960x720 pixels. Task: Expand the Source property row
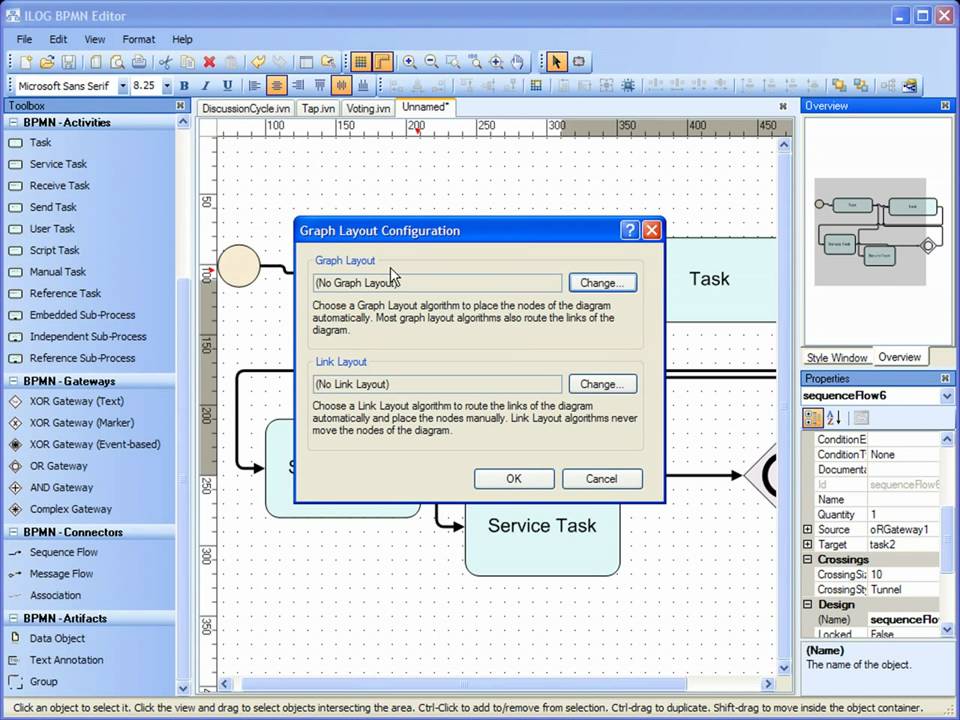pyautogui.click(x=808, y=529)
